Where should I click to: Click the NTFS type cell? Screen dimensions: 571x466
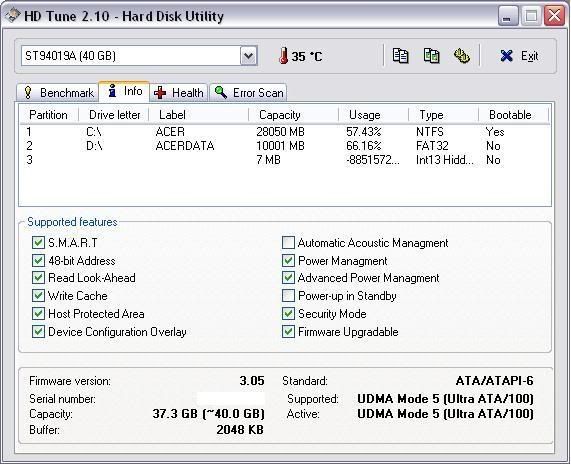click(x=430, y=131)
